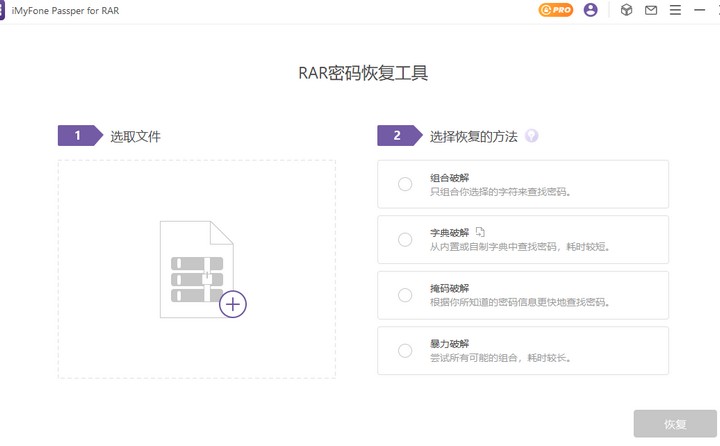Click the 恢复 button
Screen dimensions: 720x446
(675, 423)
